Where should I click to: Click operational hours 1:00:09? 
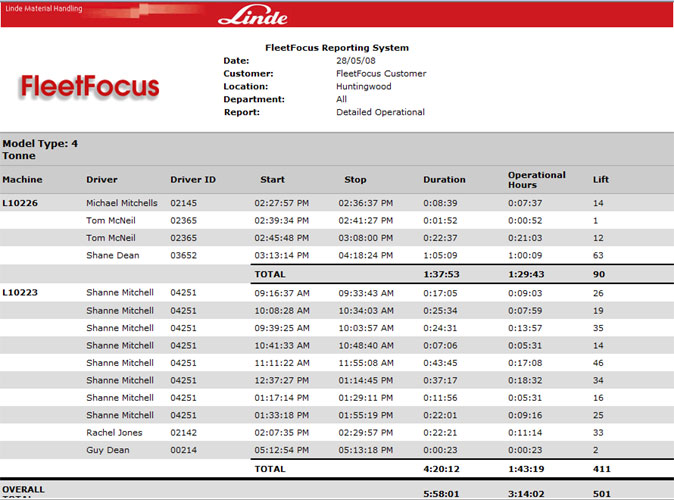pyautogui.click(x=525, y=255)
